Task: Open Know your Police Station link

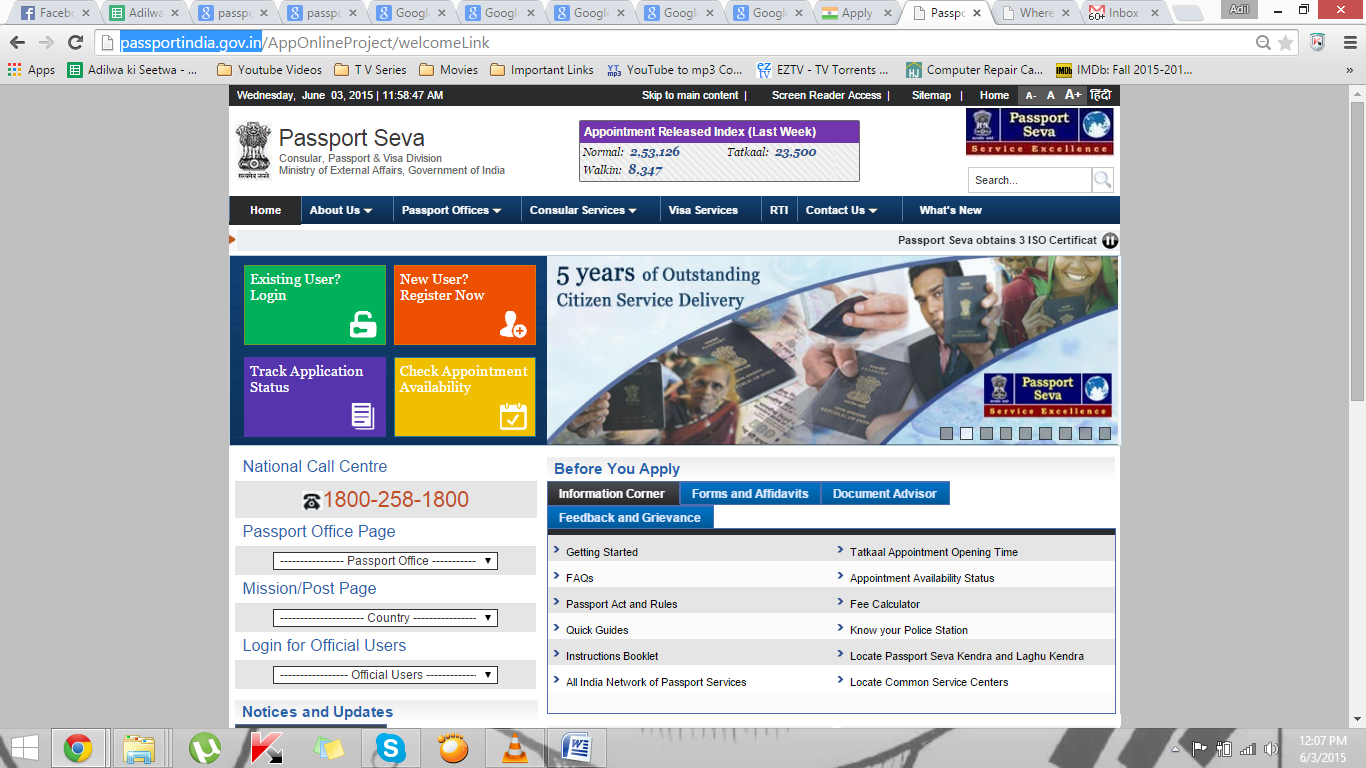Action: tap(909, 630)
